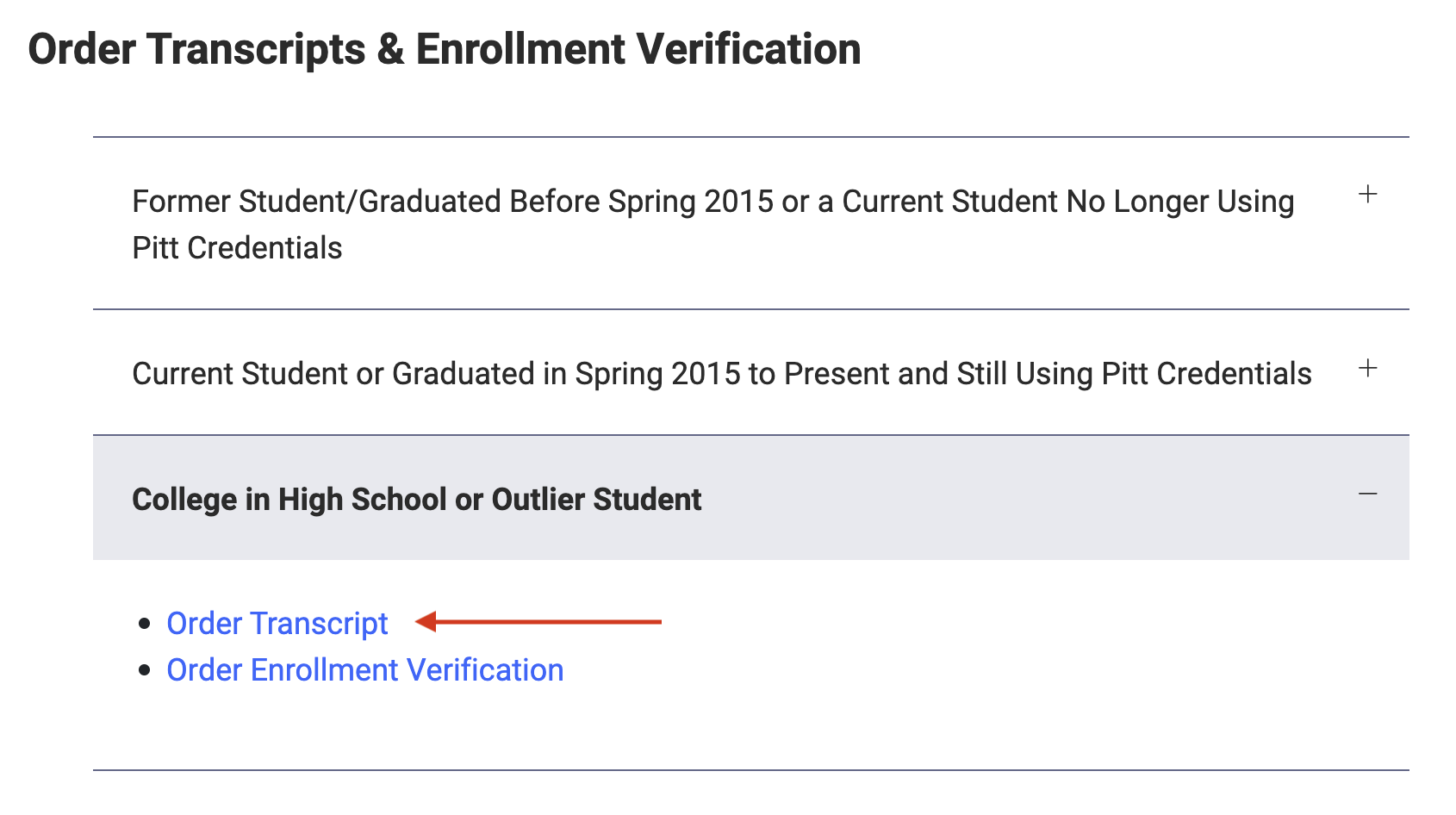Click the red arrow pointing at Order Transcript
The height and width of the screenshot is (815, 1456).
pyautogui.click(x=538, y=621)
